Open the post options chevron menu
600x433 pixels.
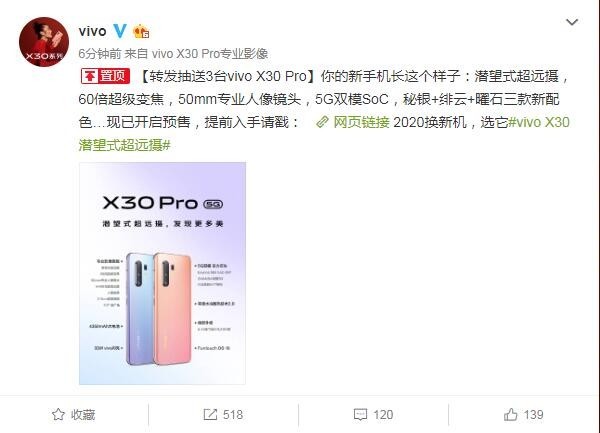pyautogui.click(x=572, y=22)
